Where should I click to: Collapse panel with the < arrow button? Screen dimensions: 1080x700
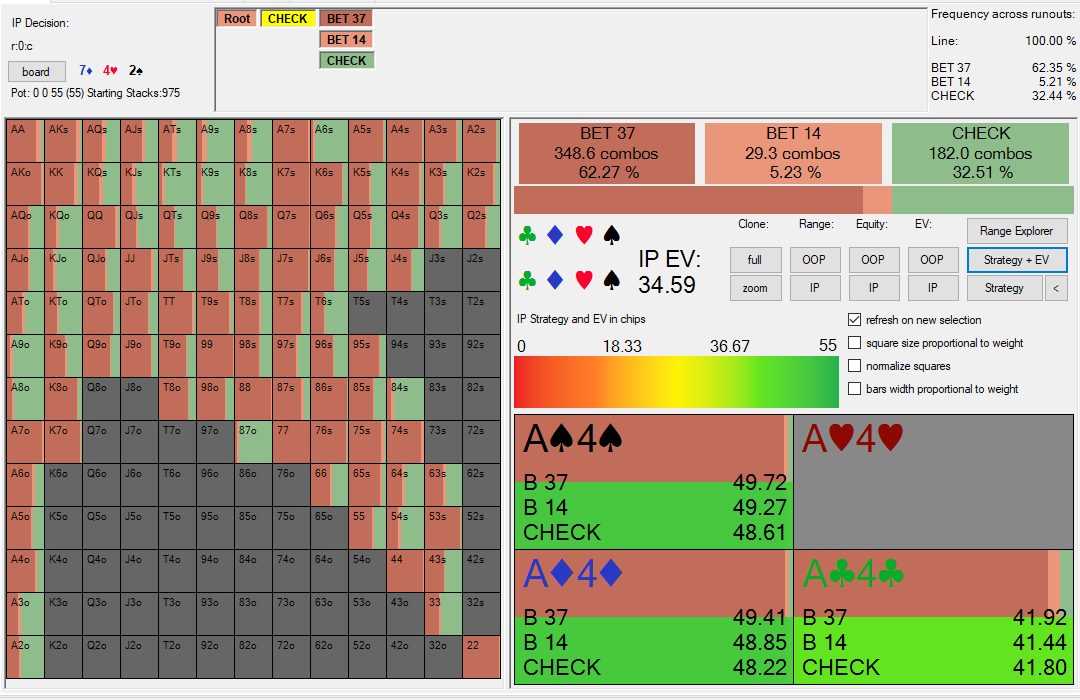(1055, 288)
